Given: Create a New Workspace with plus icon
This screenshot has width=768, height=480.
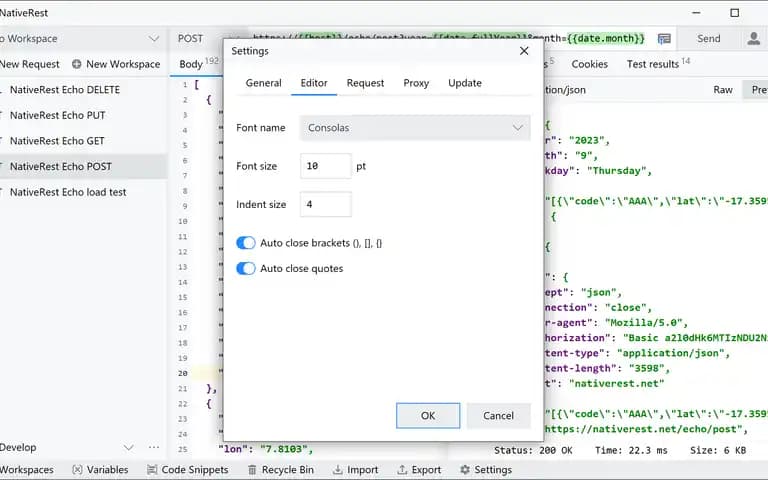Looking at the screenshot, I should coord(116,64).
